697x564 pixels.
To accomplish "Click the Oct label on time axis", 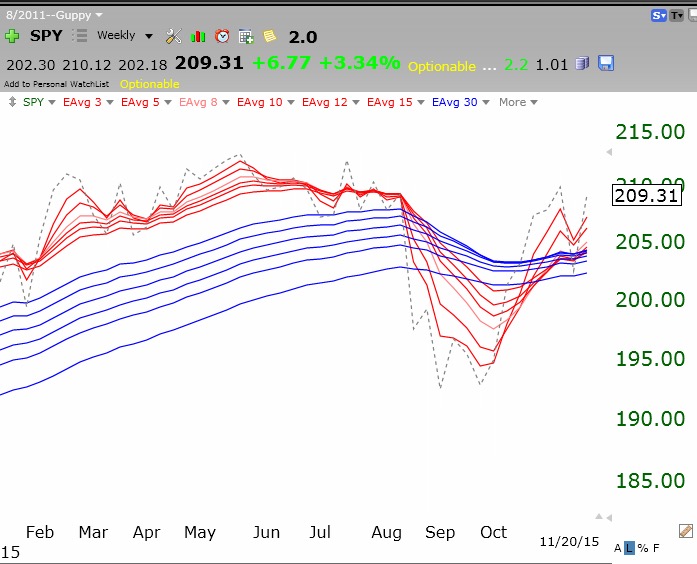I will pyautogui.click(x=493, y=532).
